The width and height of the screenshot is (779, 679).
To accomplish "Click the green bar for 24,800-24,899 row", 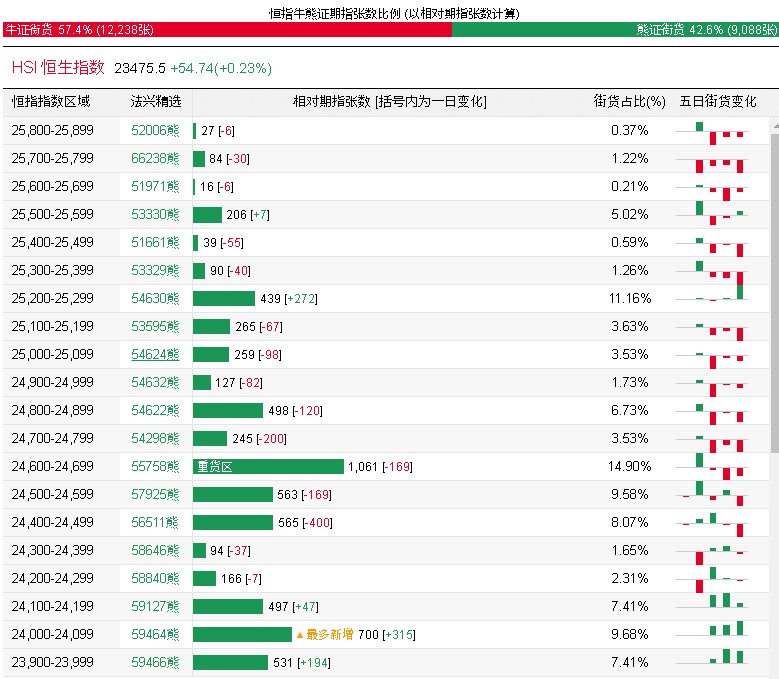I will pyautogui.click(x=228, y=411).
